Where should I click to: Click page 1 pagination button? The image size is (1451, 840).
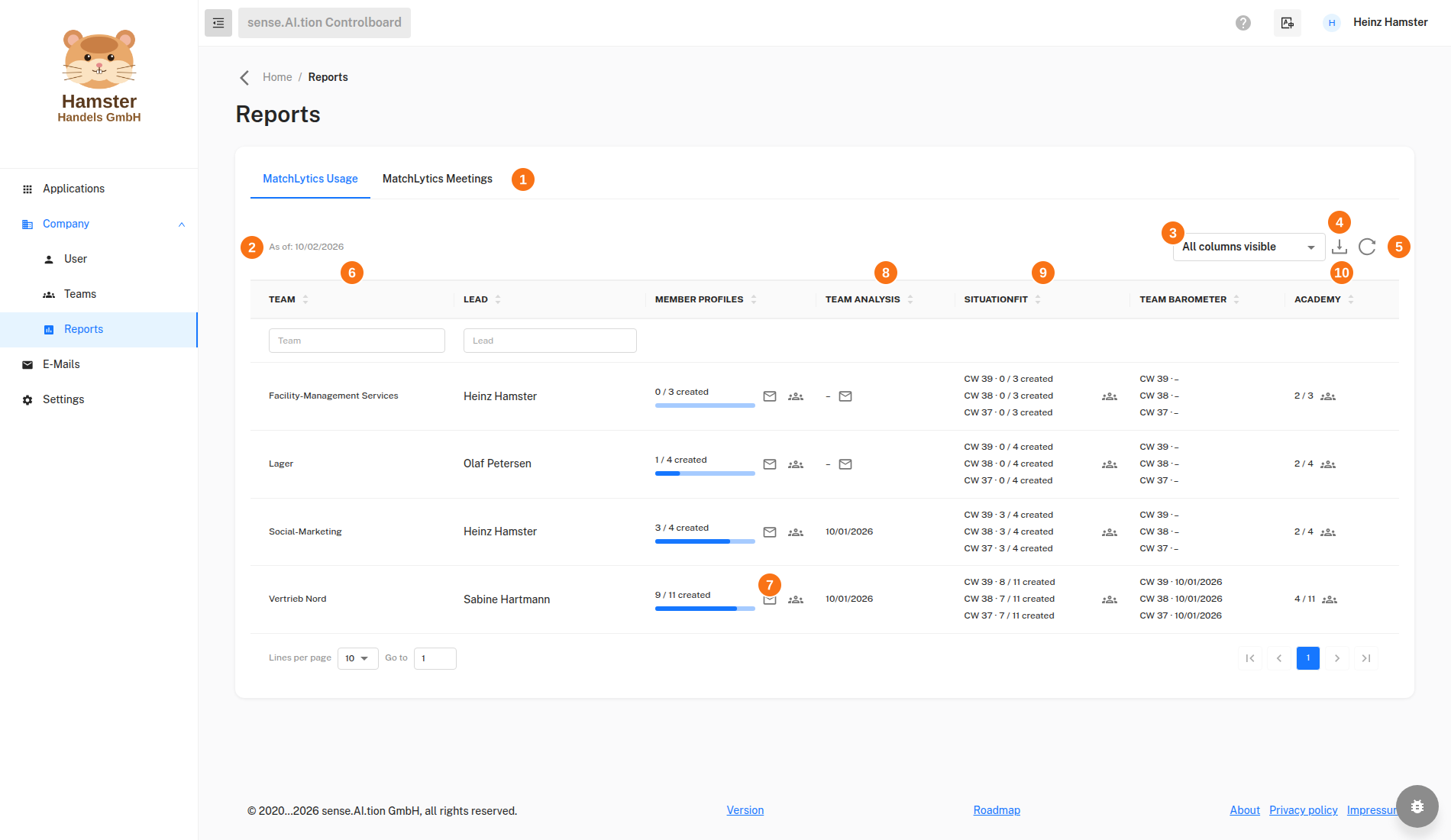click(x=1308, y=658)
